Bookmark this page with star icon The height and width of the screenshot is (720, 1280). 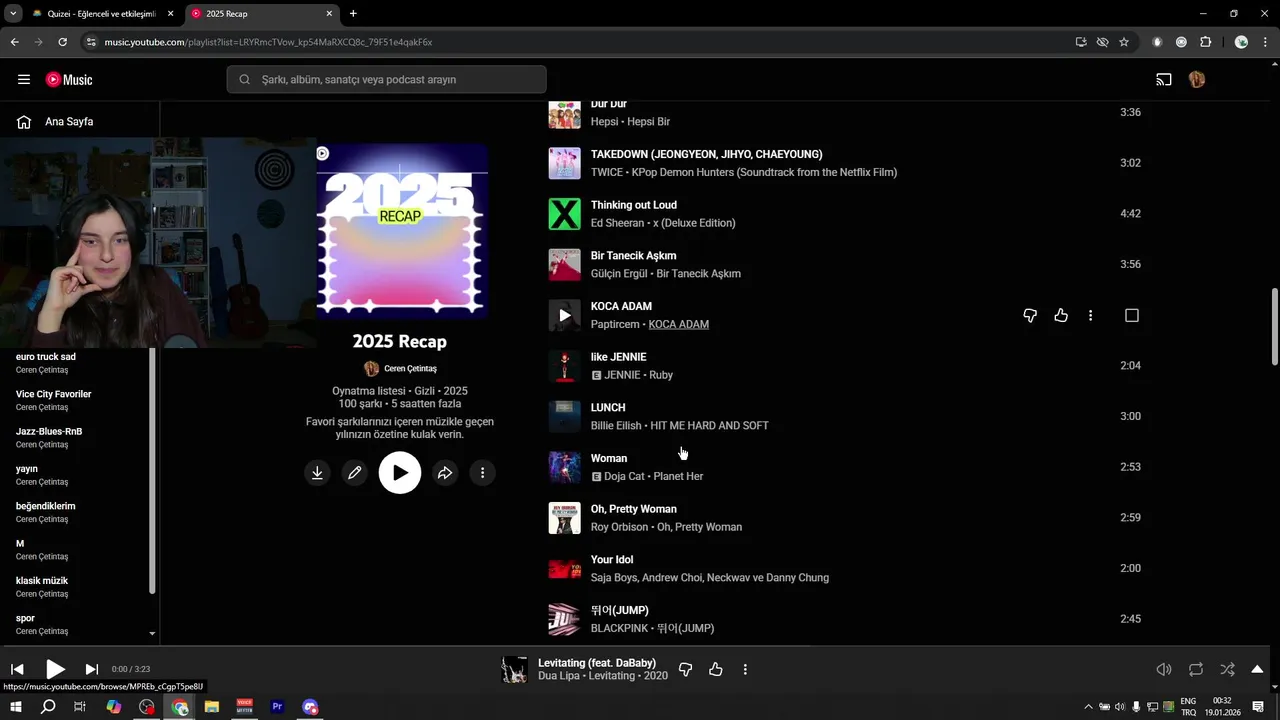(x=1124, y=42)
